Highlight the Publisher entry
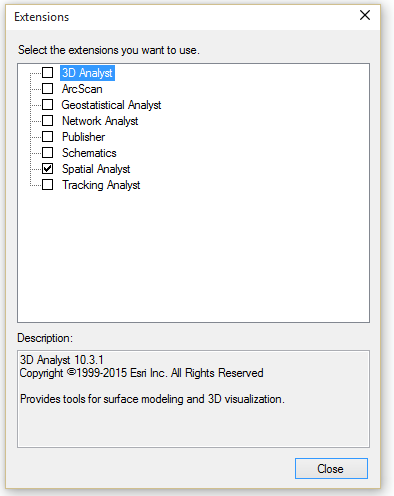Viewport: 394px width, 496px height. coord(83,137)
